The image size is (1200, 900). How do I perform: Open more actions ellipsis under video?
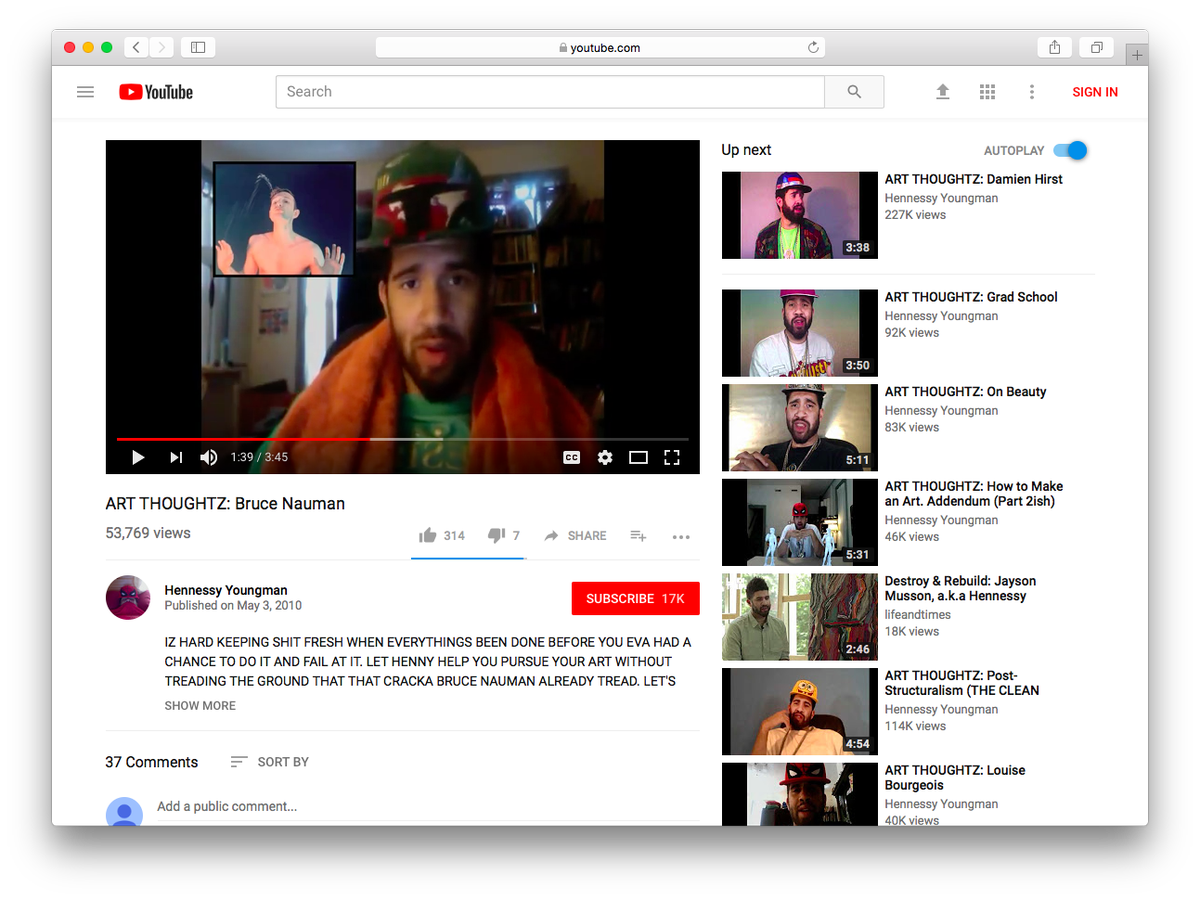[x=681, y=537]
